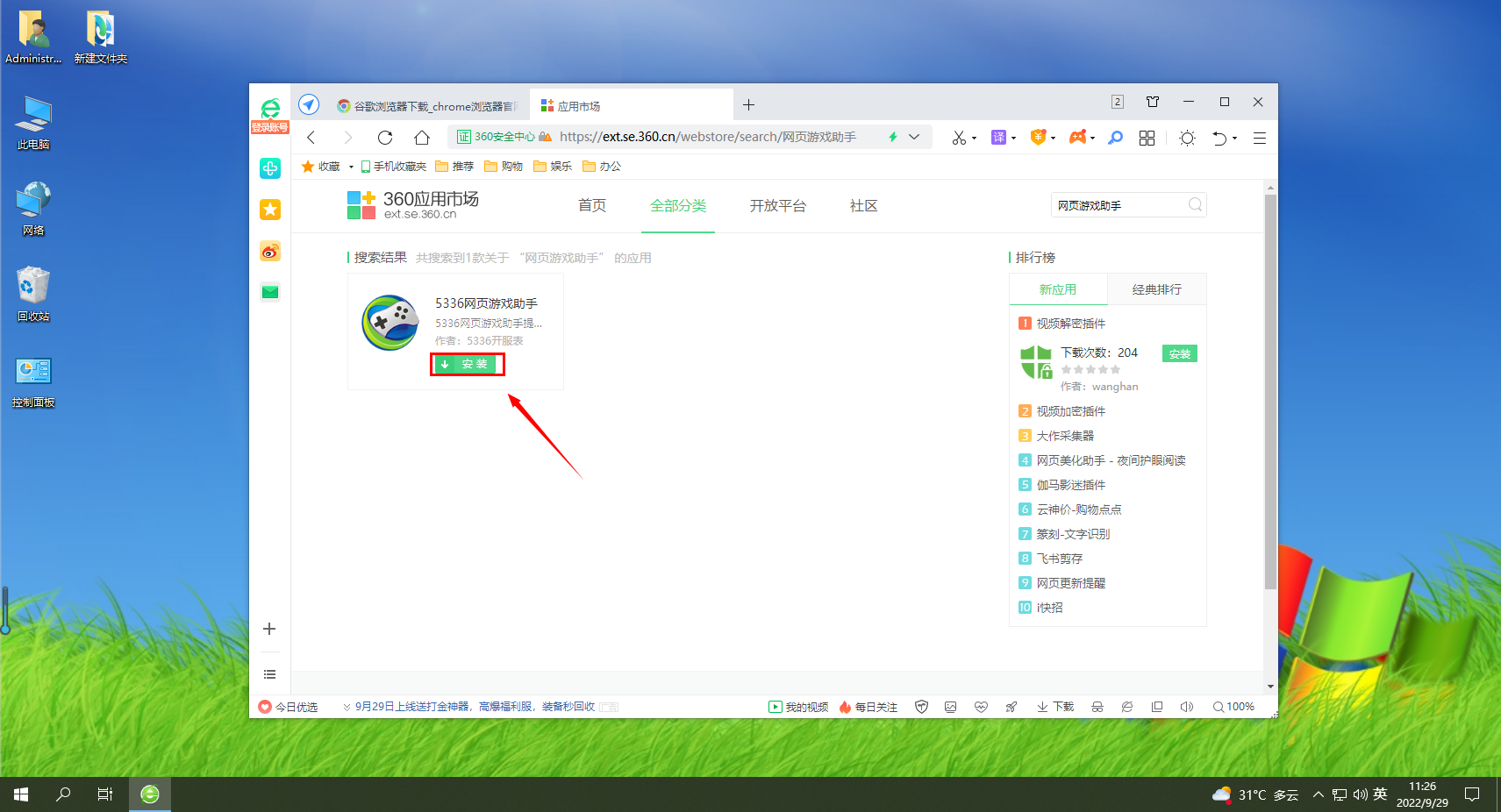Viewport: 1501px width, 812px height.
Task: Click the rocket accelerator status bar icon
Action: (x=1011, y=707)
